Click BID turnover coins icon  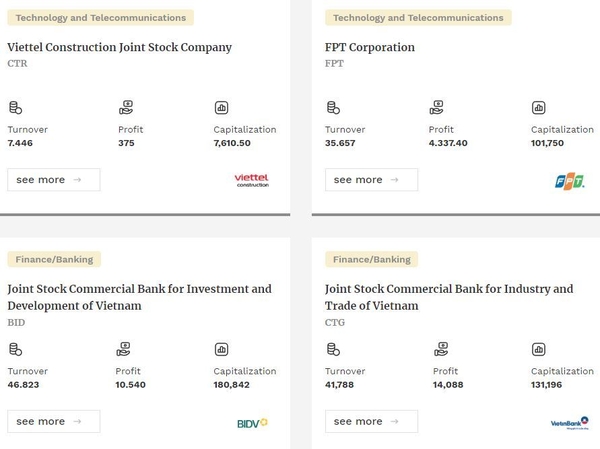pos(15,349)
